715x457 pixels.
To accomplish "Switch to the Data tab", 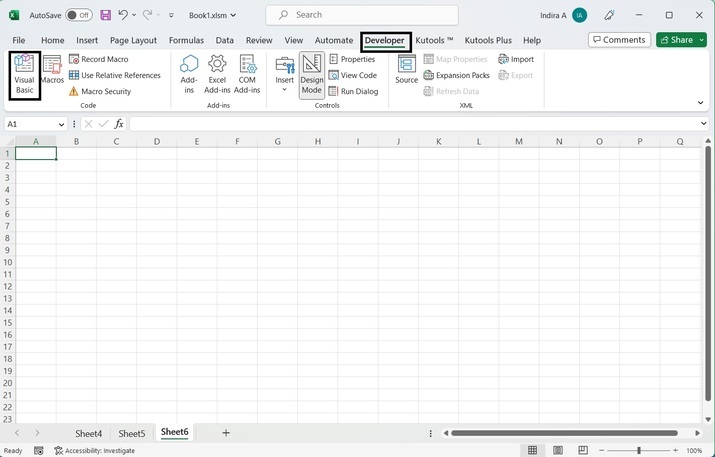I will [x=224, y=40].
